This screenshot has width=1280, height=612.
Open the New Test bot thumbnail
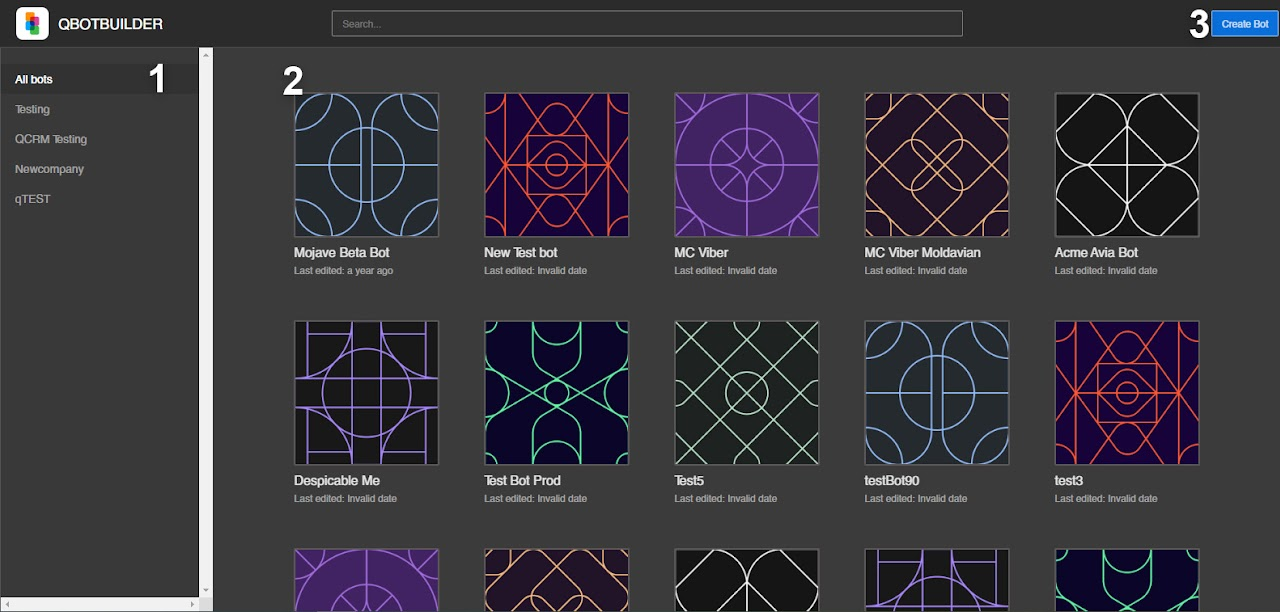[556, 165]
